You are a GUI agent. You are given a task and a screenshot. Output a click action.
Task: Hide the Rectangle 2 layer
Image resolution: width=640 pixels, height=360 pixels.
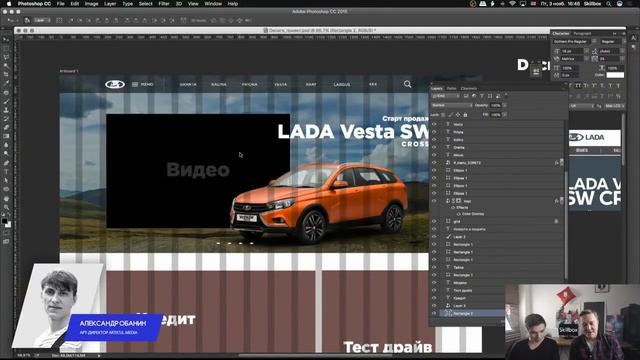point(434,313)
